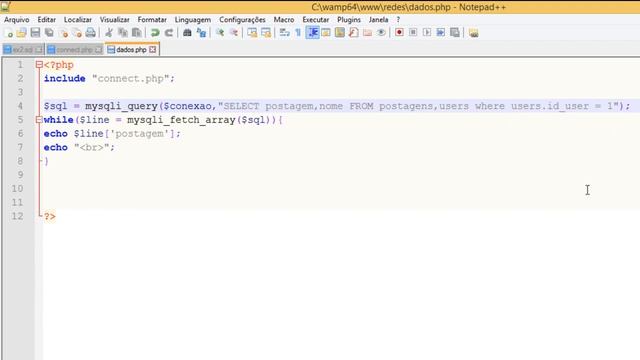
Task: Open the Document Map panel icon
Action: [x=340, y=33]
